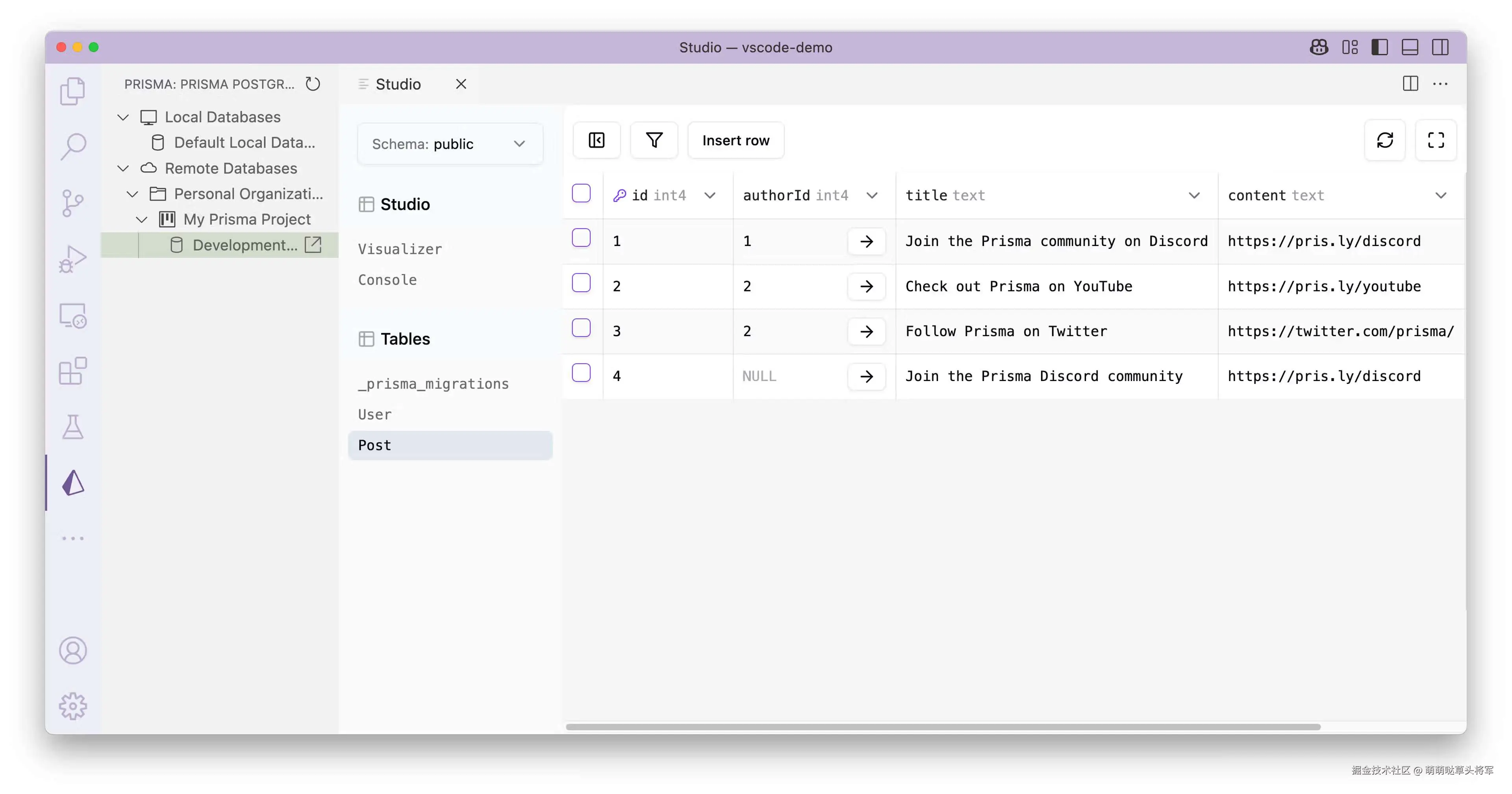The width and height of the screenshot is (1512, 794).
Task: Open the title column options chevron
Action: (1194, 195)
